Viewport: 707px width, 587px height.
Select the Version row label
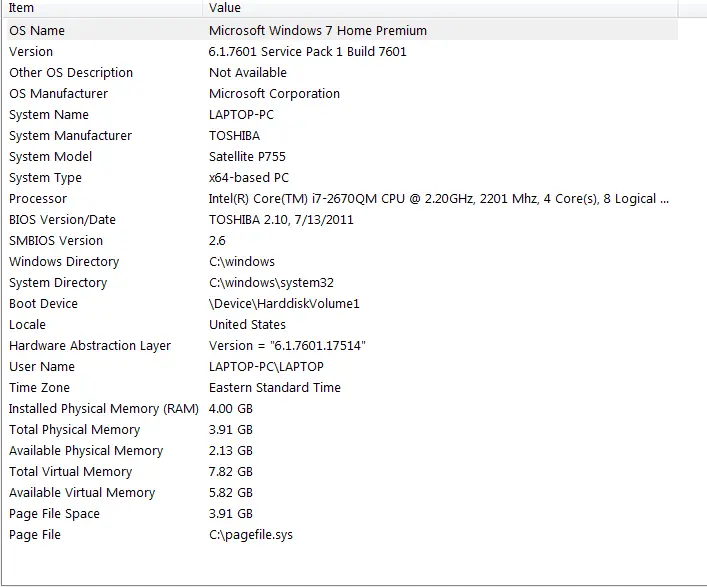pyautogui.click(x=31, y=51)
